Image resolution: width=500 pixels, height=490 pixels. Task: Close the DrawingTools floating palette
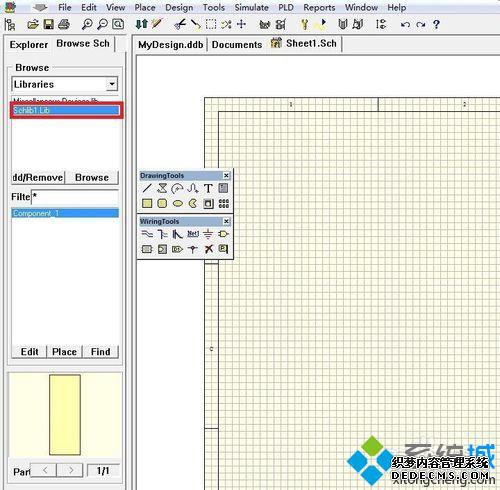(226, 175)
